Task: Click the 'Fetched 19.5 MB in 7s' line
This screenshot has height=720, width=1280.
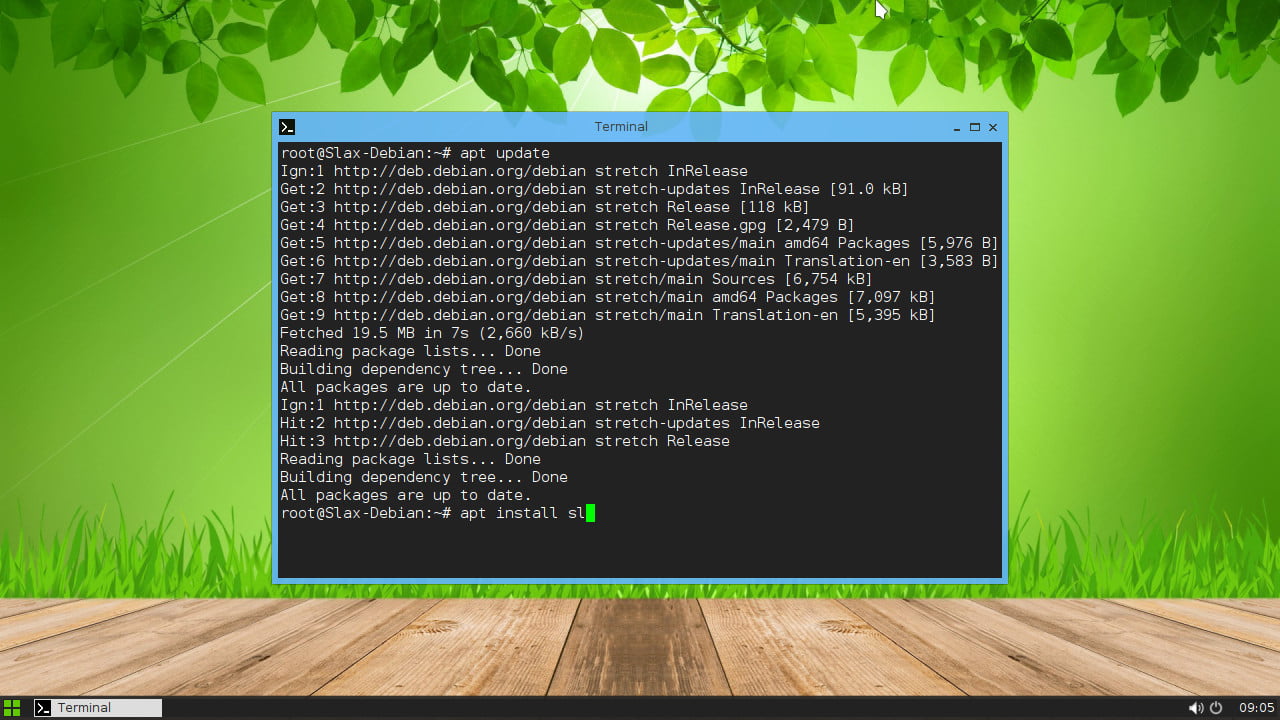Action: coord(432,333)
